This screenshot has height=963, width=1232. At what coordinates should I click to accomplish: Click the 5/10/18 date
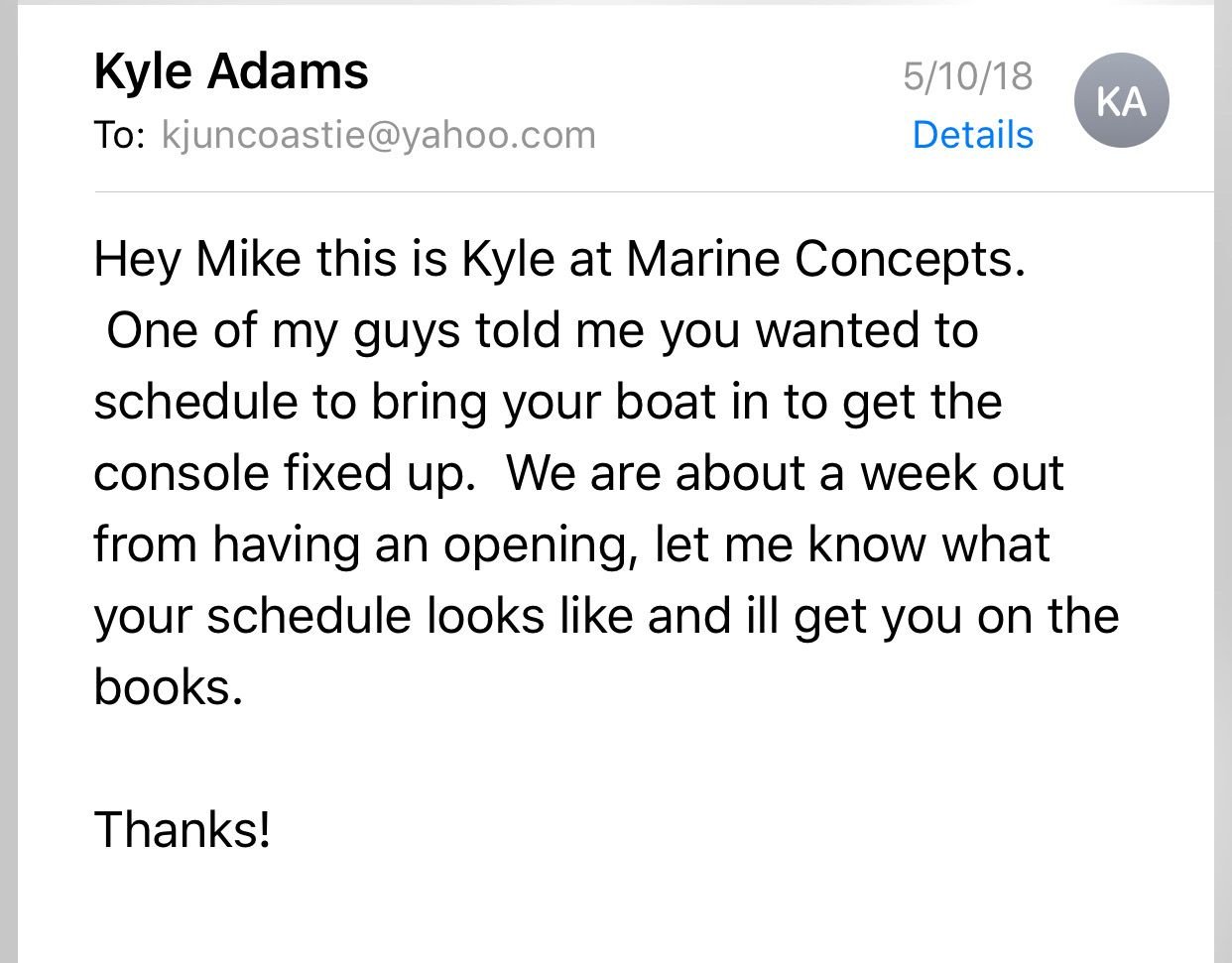pos(967,75)
